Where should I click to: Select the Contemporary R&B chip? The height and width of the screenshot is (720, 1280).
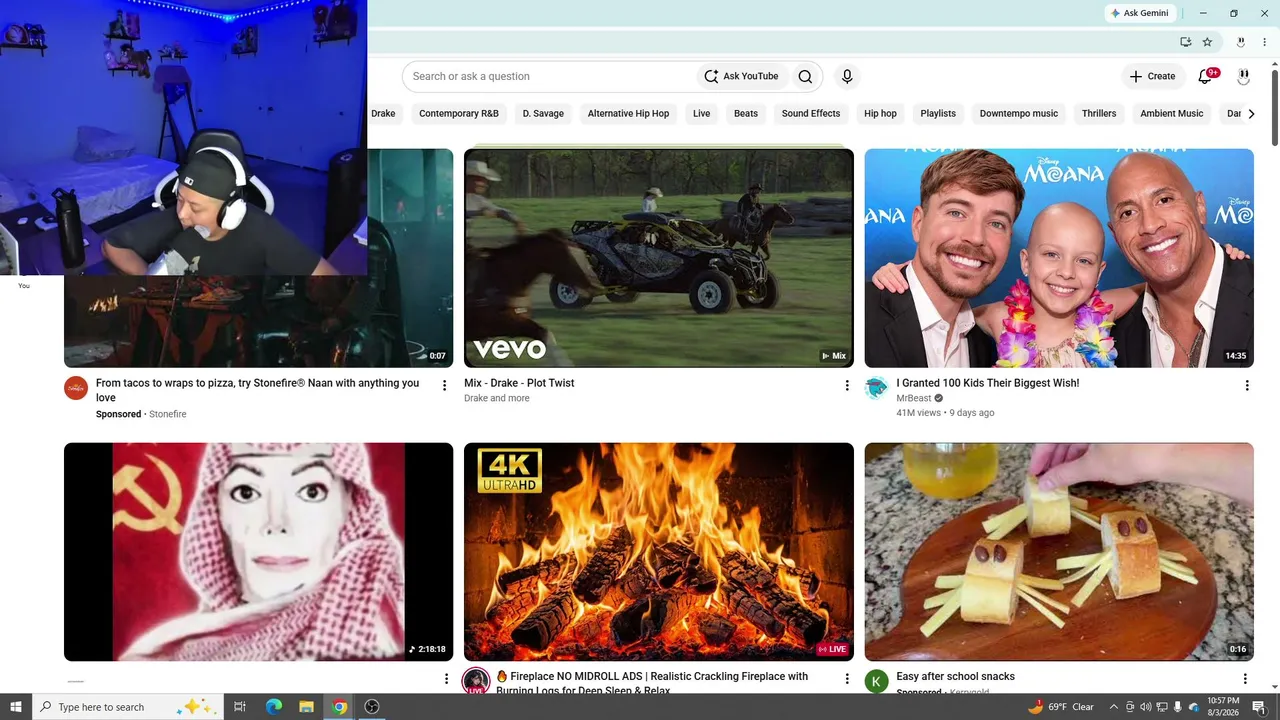(x=459, y=114)
